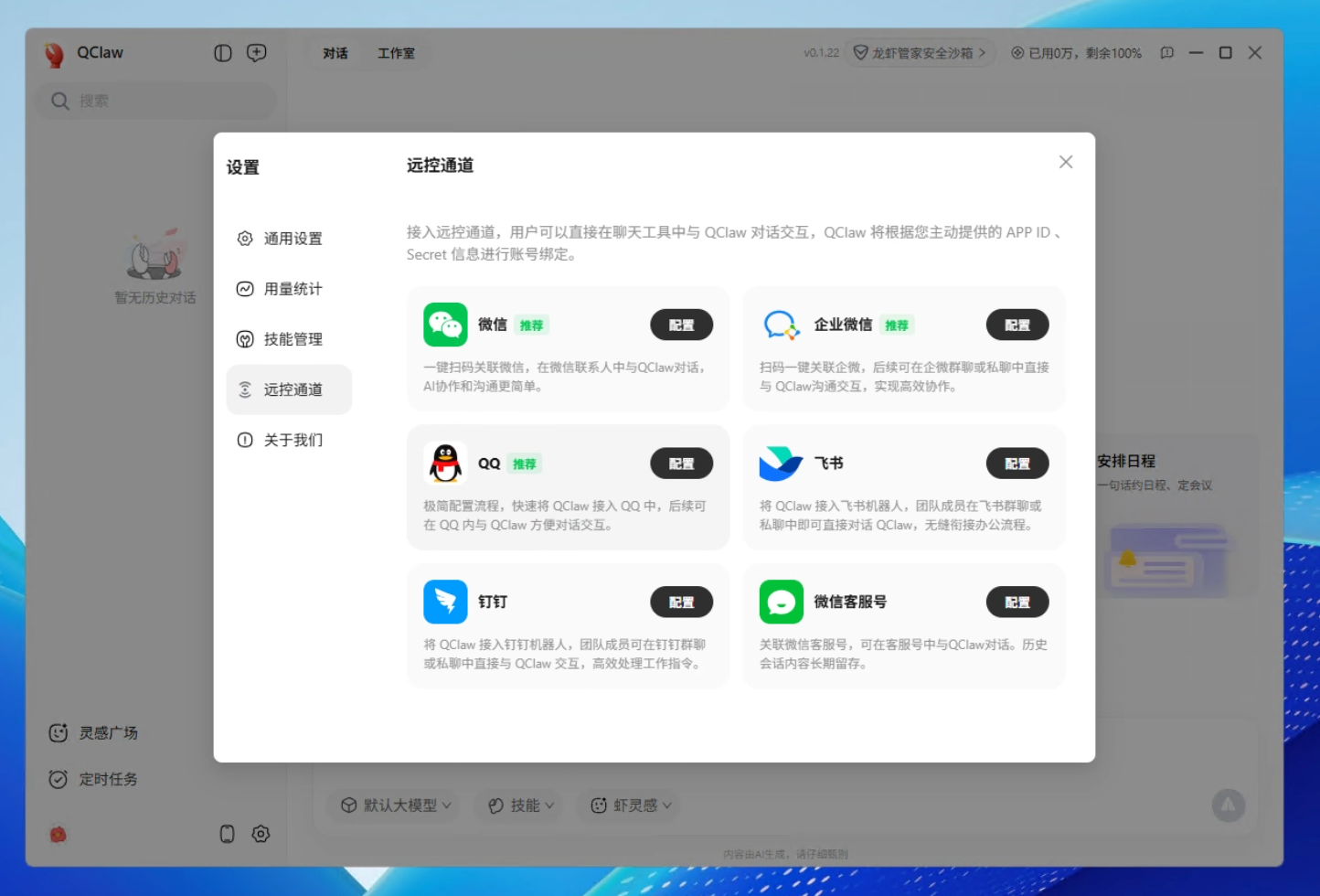Click the QClaw lobster logo icon
The image size is (1320, 896).
click(x=54, y=55)
